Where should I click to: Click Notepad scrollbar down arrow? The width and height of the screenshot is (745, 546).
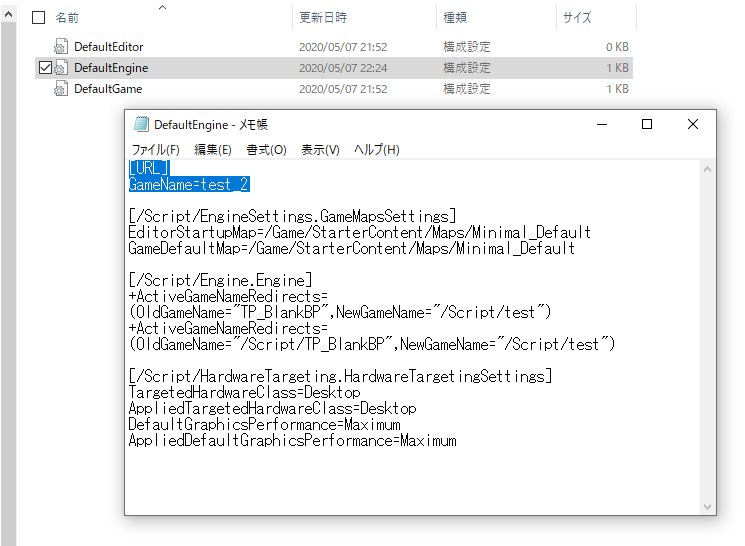pyautogui.click(x=707, y=507)
